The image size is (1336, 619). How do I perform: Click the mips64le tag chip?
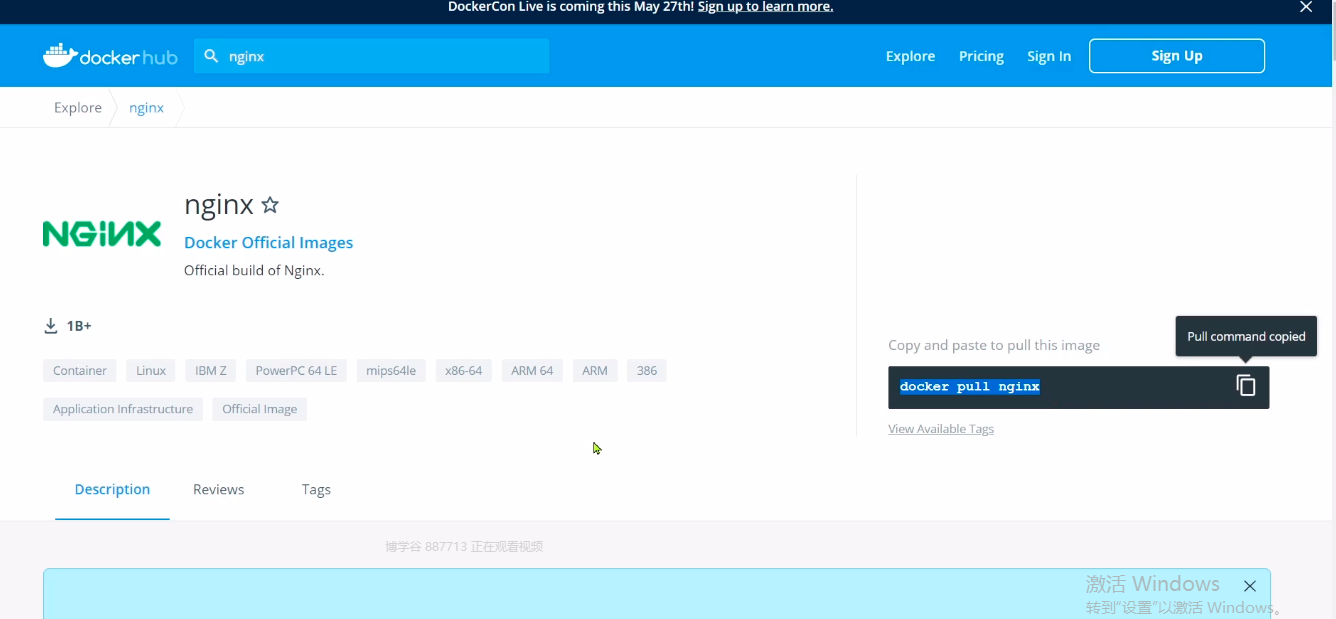pos(391,371)
